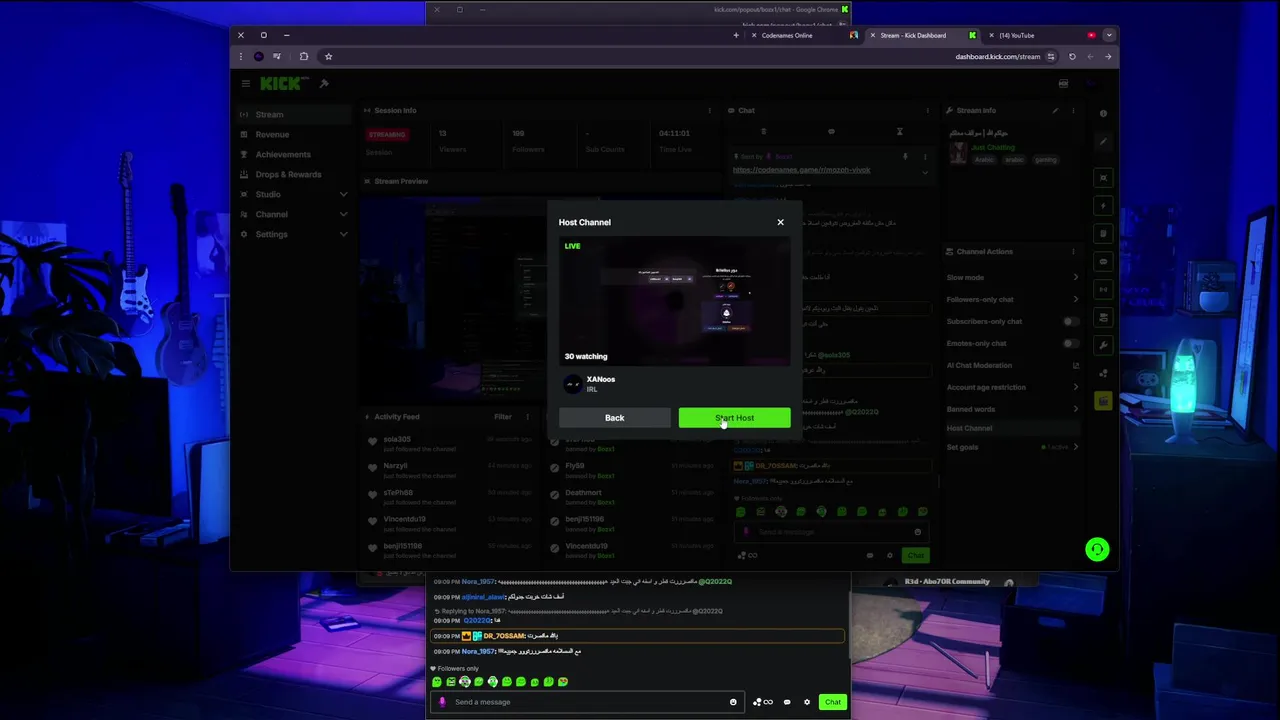Expand Banned words settings
The height and width of the screenshot is (720, 1280).
tap(1013, 409)
